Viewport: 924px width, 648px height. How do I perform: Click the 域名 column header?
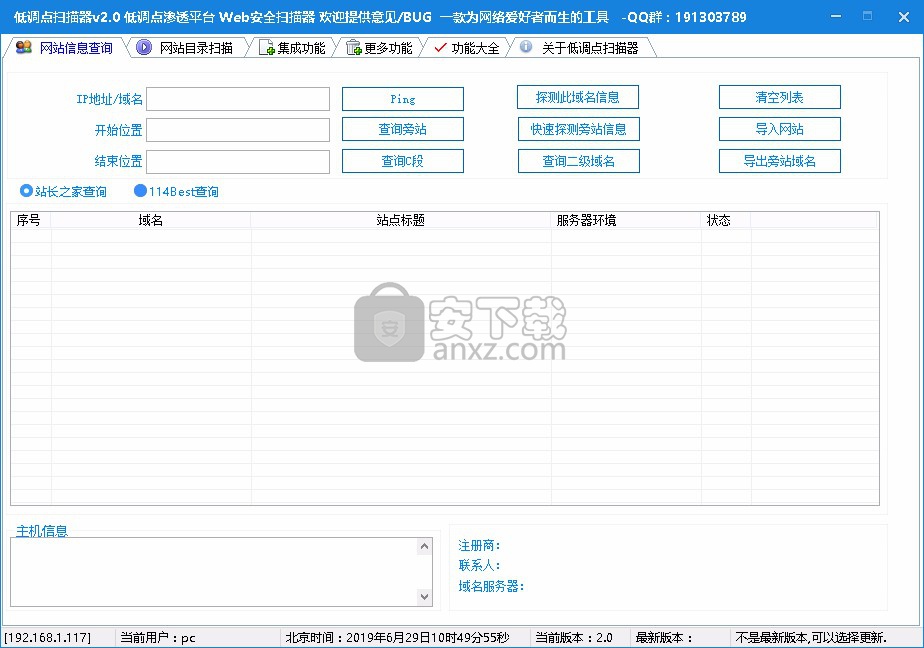pyautogui.click(x=151, y=220)
